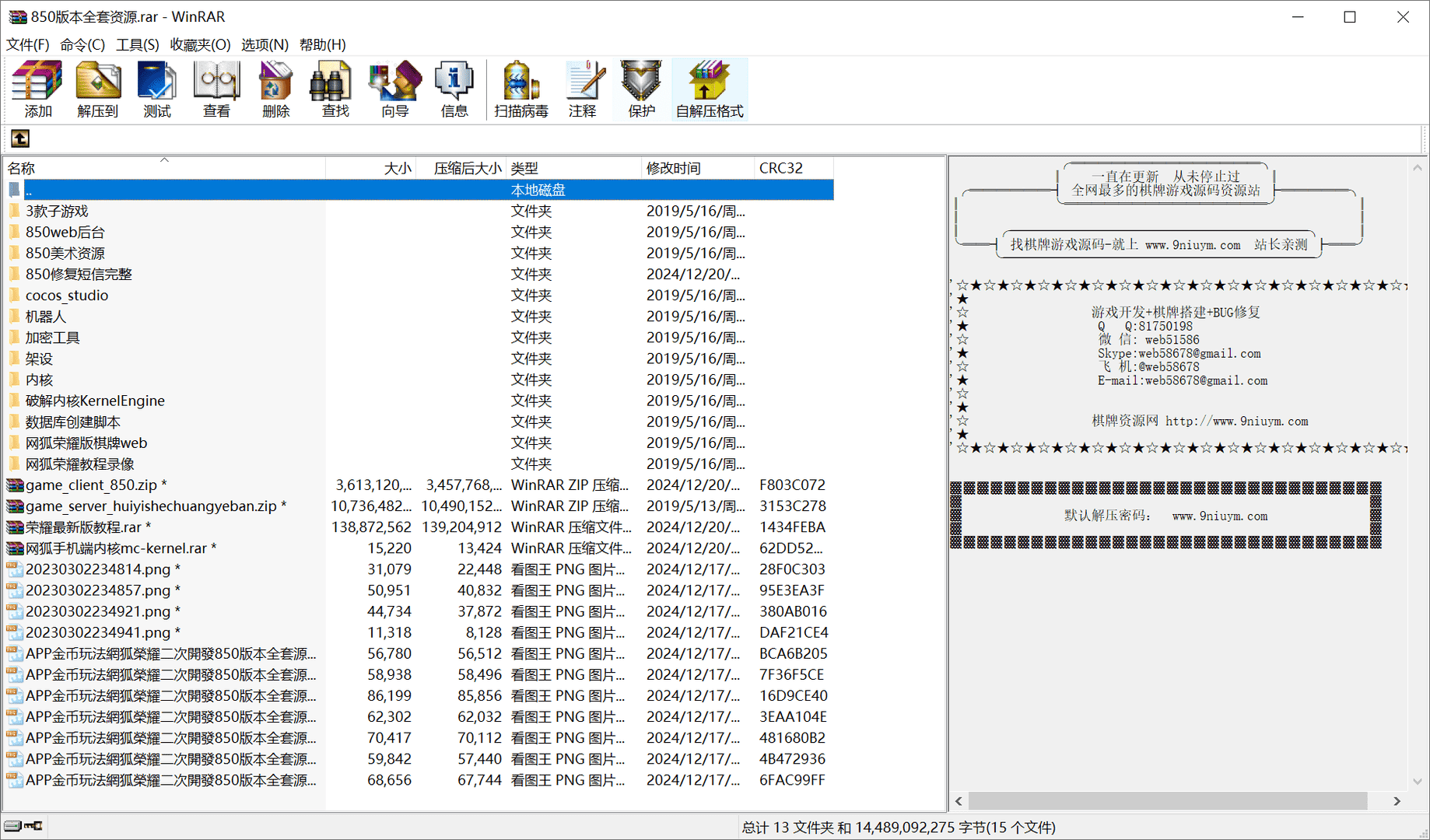
Task: Open the 命令(C) menu
Action: click(x=82, y=44)
